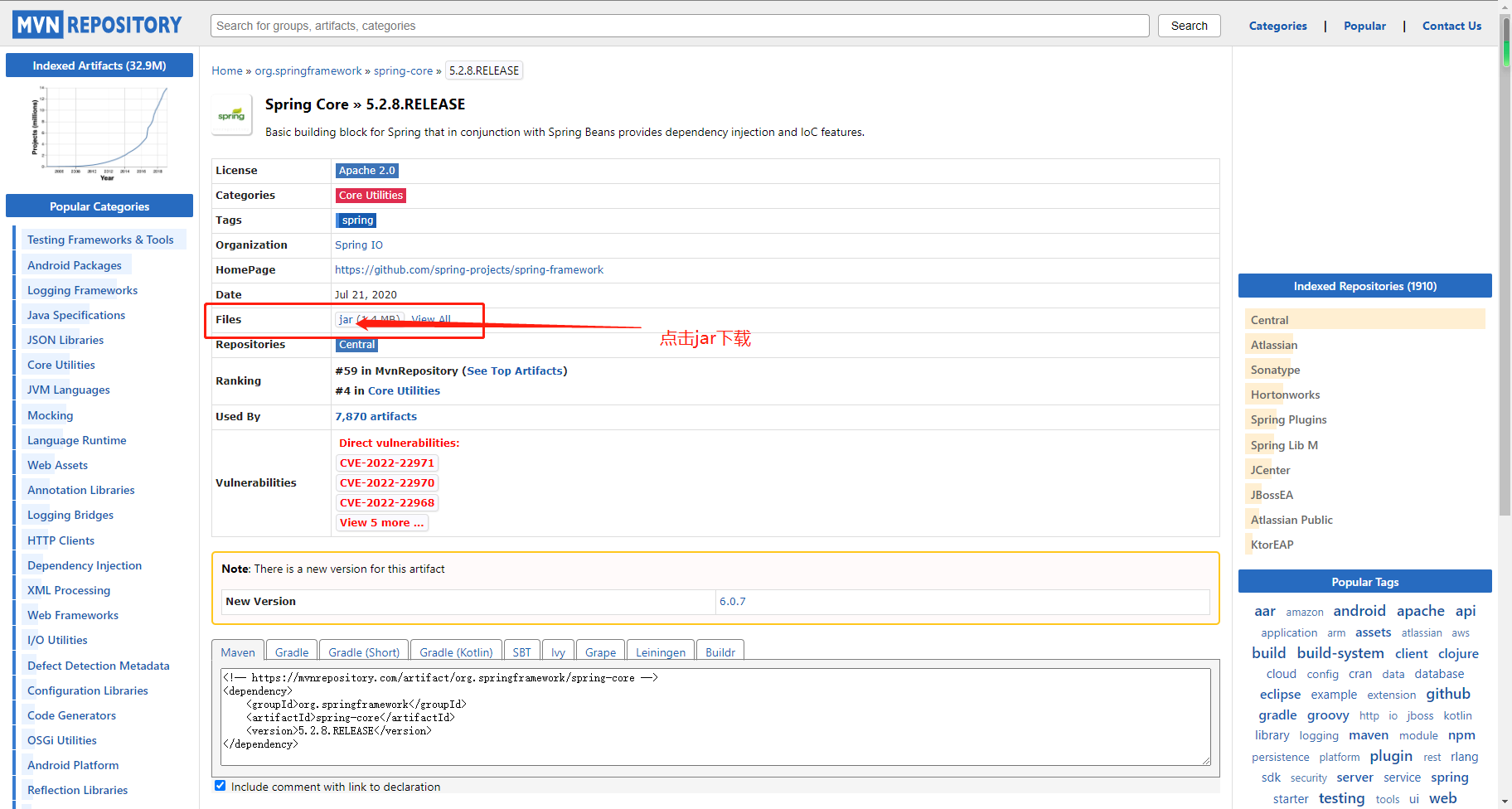
Task: Open Android Packages category
Action: (75, 265)
